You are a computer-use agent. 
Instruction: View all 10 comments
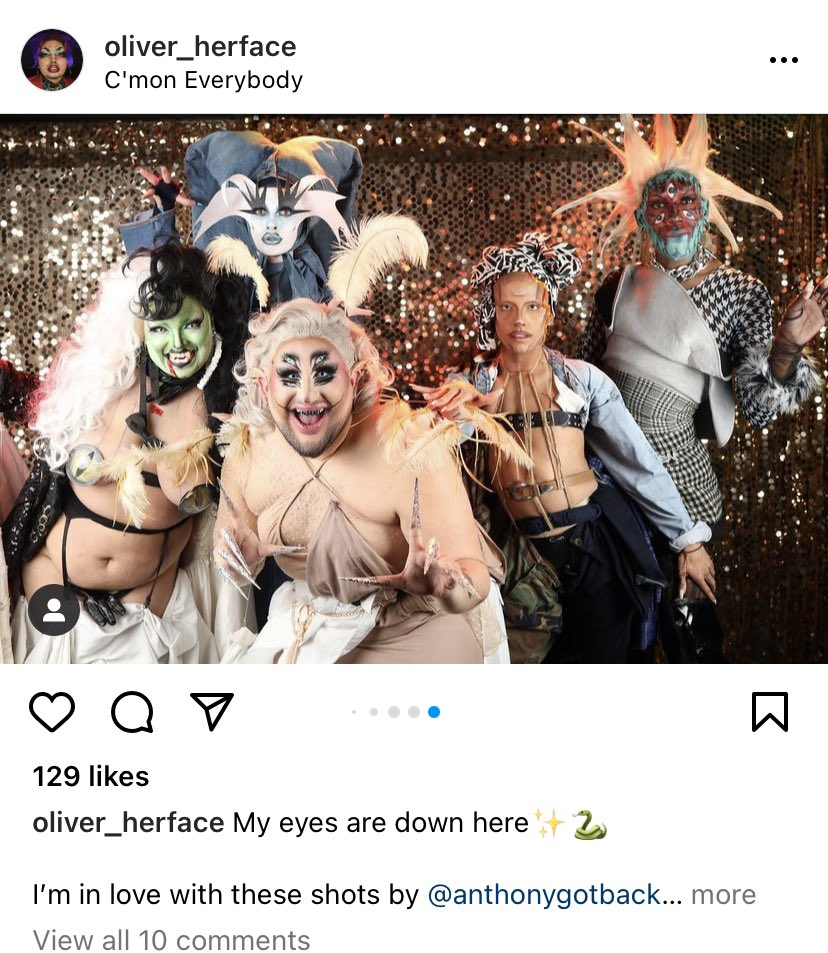coord(171,940)
